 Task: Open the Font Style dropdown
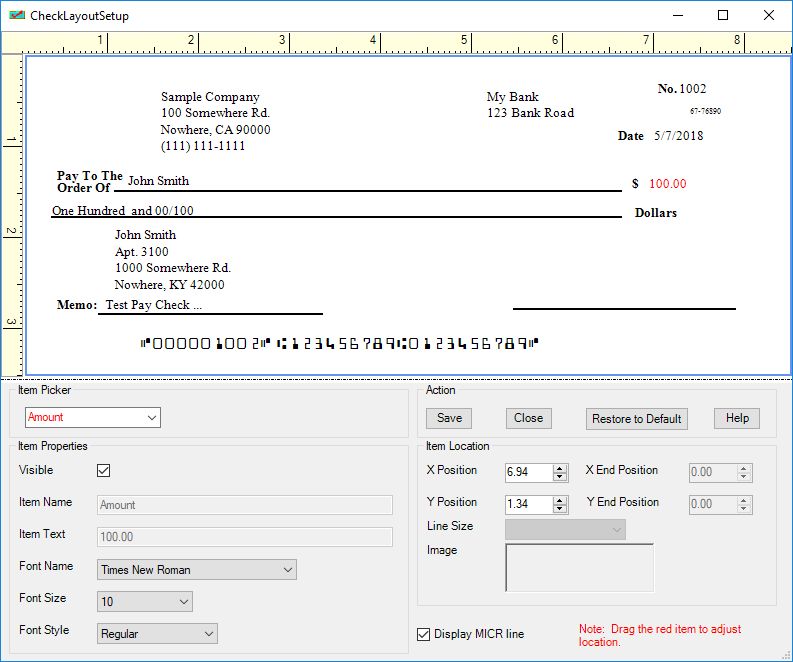[x=157, y=634]
